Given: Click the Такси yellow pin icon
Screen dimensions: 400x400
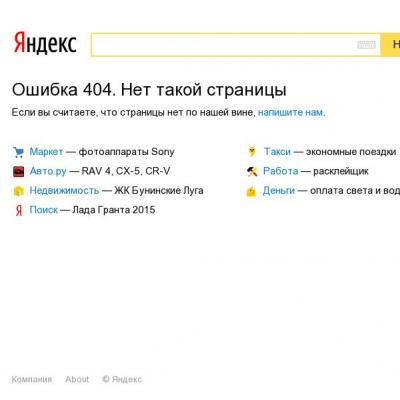Looking at the screenshot, I should click(x=252, y=152).
